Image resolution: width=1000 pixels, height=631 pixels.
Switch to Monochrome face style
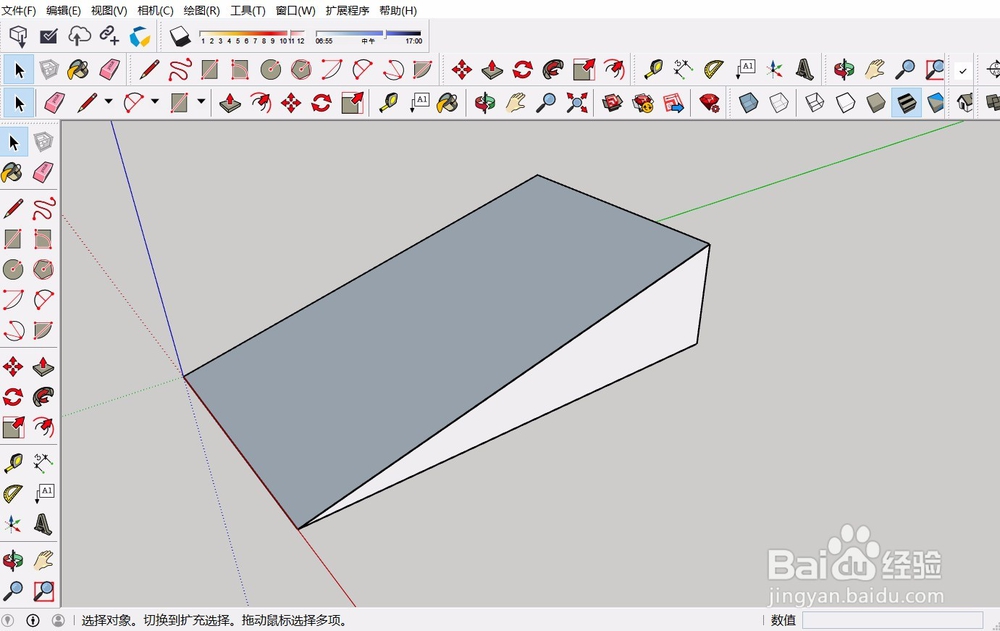pyautogui.click(x=935, y=103)
